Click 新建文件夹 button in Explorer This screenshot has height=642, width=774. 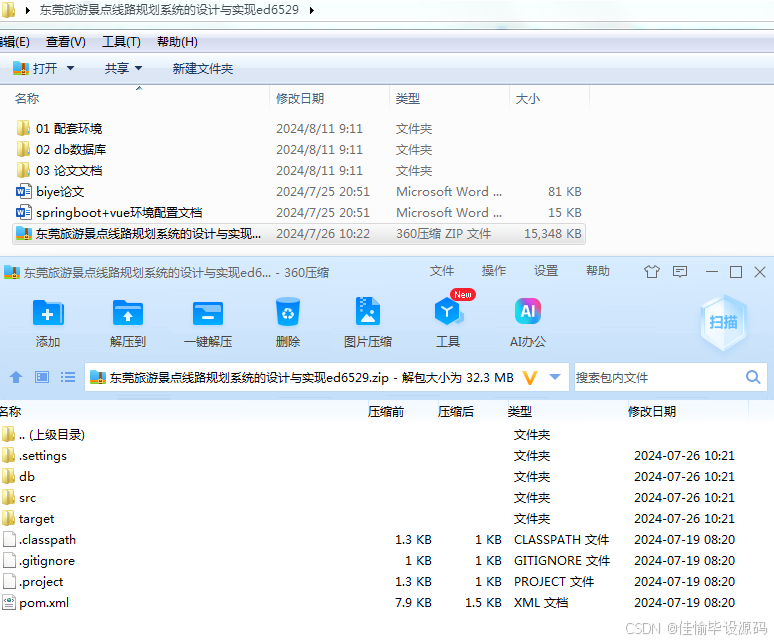203,69
